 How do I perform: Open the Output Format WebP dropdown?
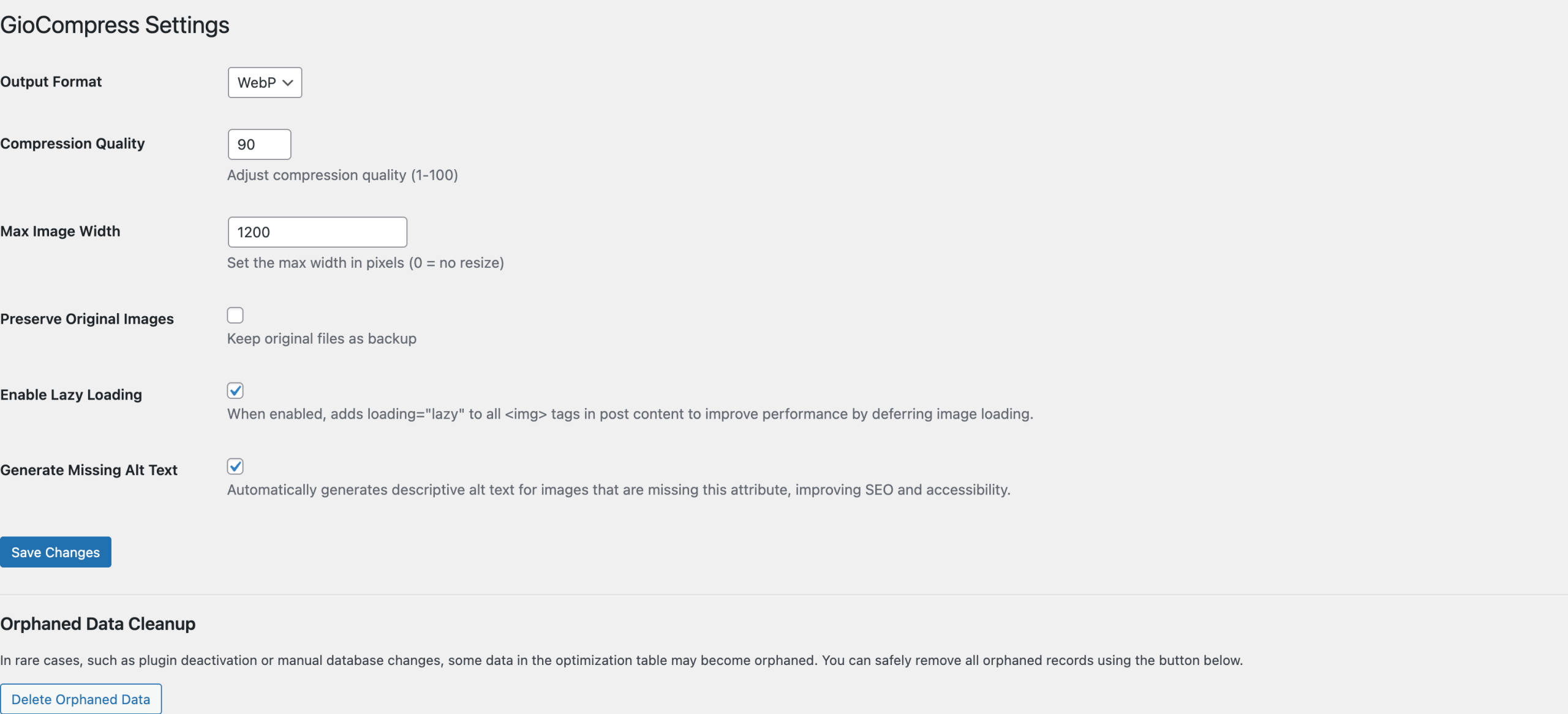pyautogui.click(x=265, y=83)
